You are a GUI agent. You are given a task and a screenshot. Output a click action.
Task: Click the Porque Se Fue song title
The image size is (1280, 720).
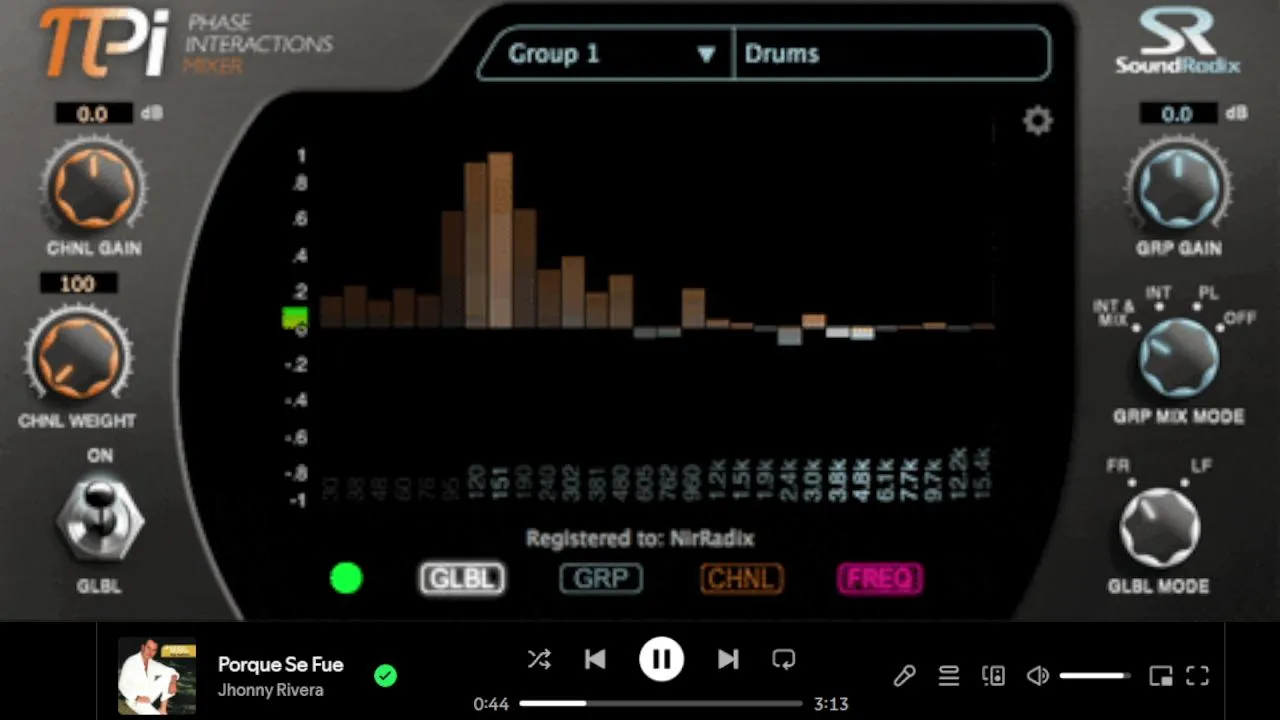coord(280,664)
